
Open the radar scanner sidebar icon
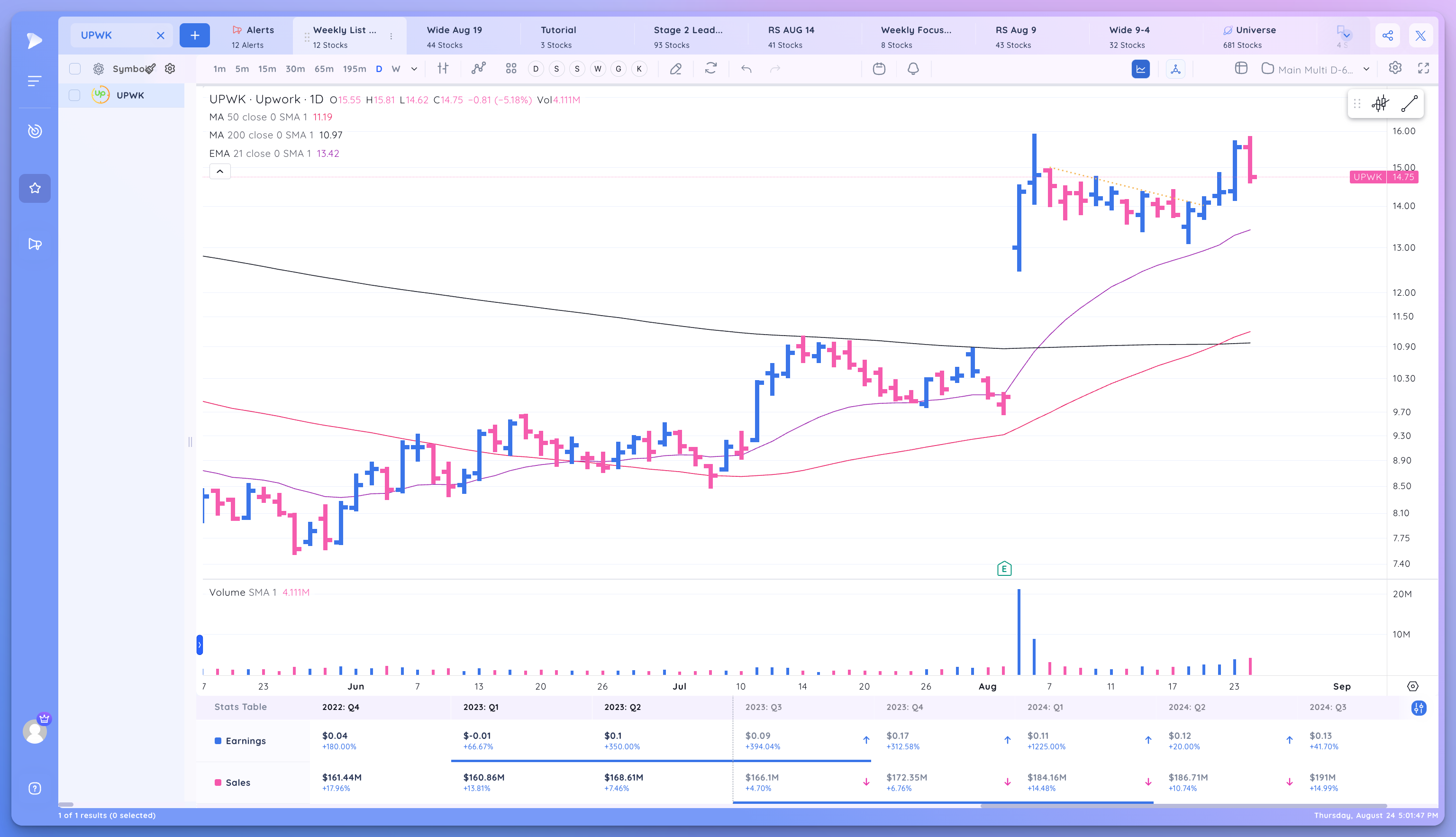pos(35,131)
